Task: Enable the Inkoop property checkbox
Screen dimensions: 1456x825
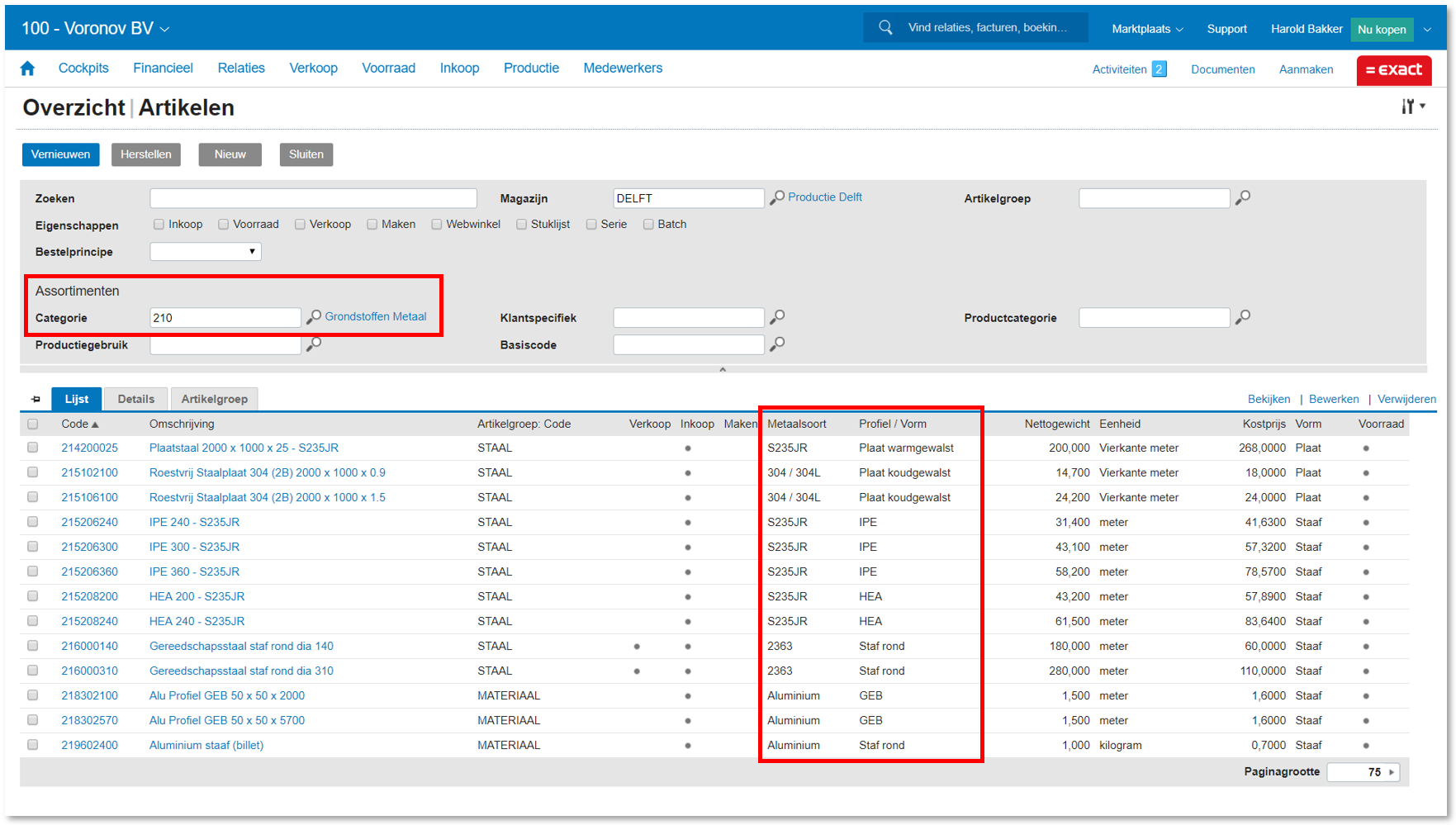Action: point(159,225)
